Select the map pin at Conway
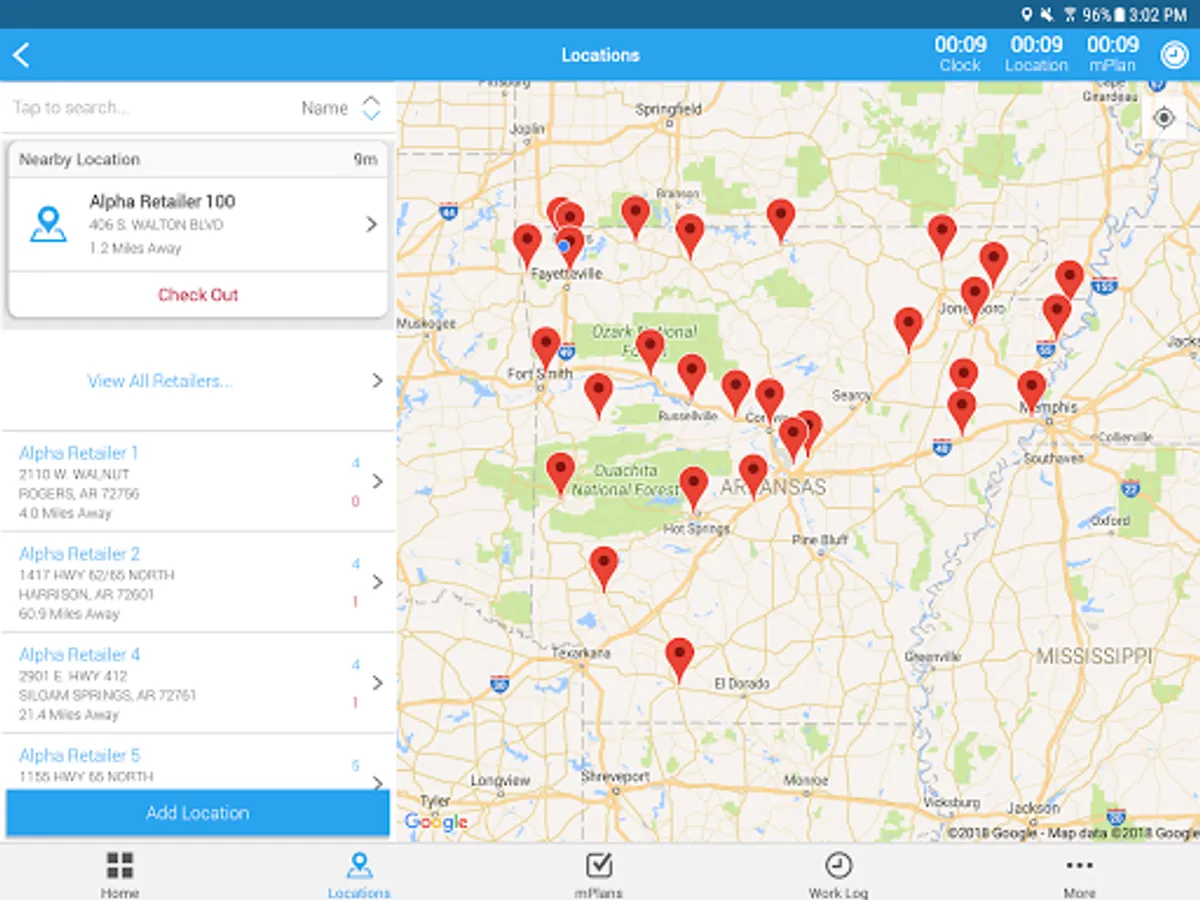Screen dimensions: 1200x900 coord(769,399)
